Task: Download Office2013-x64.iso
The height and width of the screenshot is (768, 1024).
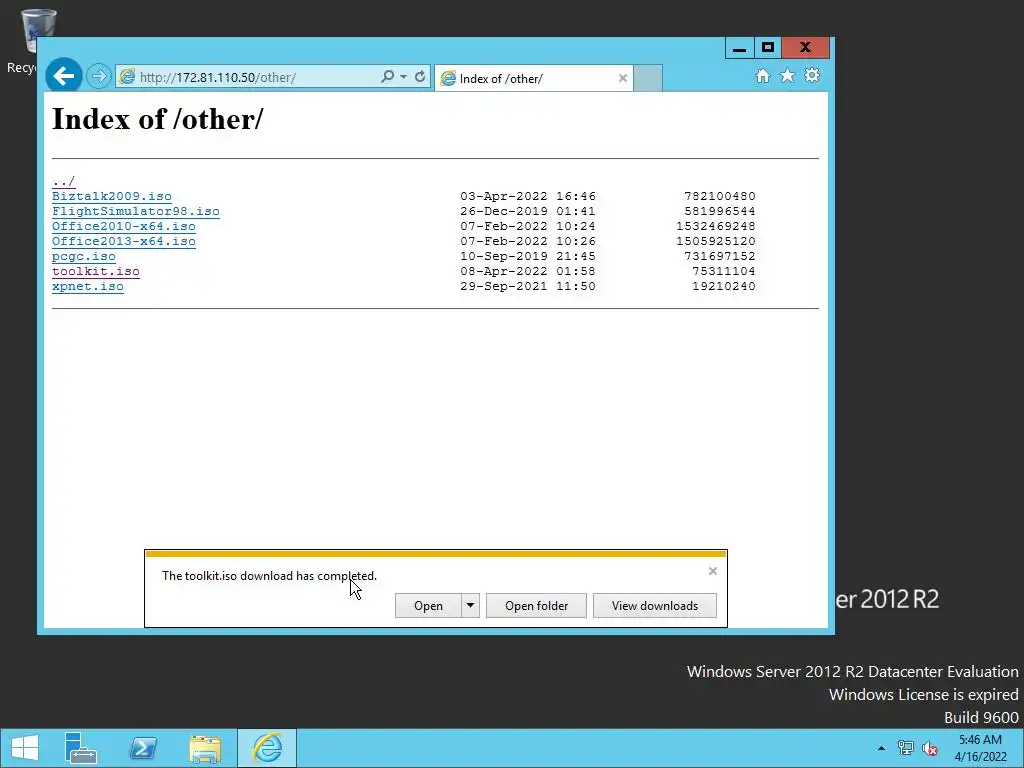Action: coord(123,242)
